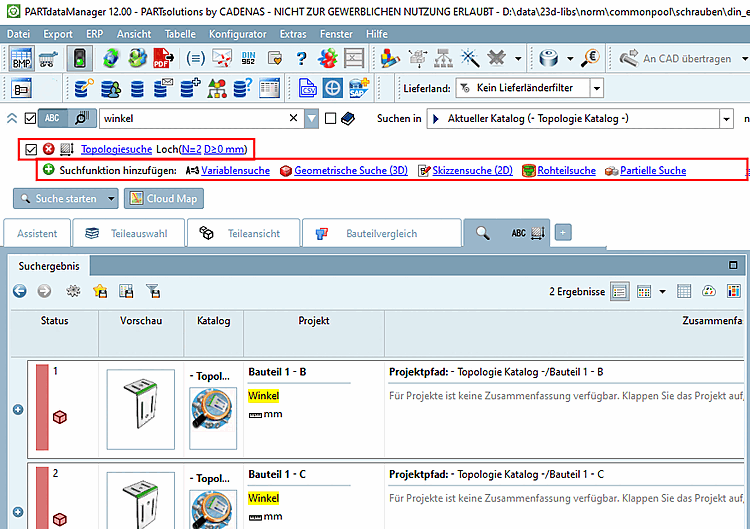The width and height of the screenshot is (750, 529).
Task: Toggle the ABC text search mode button
Action: pyautogui.click(x=52, y=118)
